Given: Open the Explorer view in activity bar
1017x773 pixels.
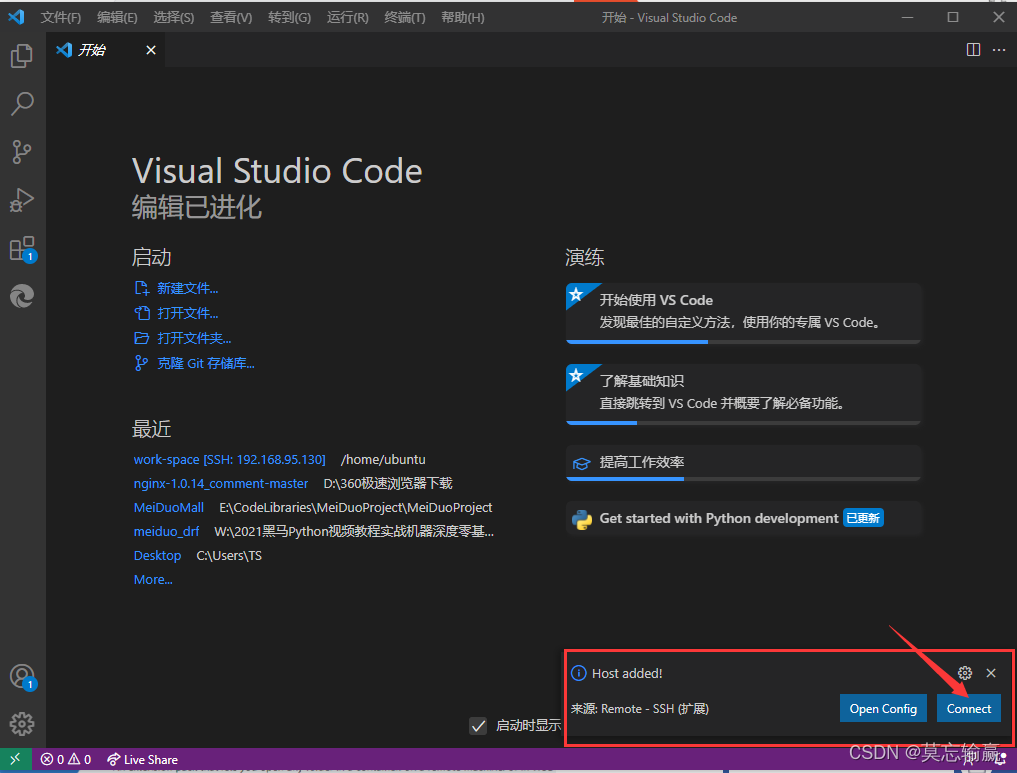Looking at the screenshot, I should click(22, 56).
